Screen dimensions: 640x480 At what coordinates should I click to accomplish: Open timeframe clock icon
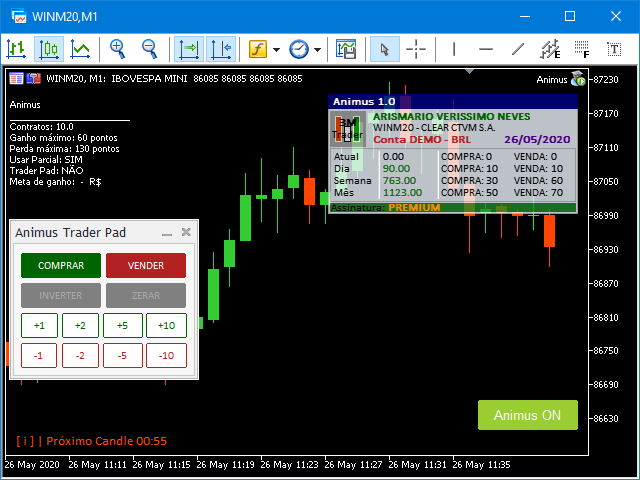click(299, 49)
